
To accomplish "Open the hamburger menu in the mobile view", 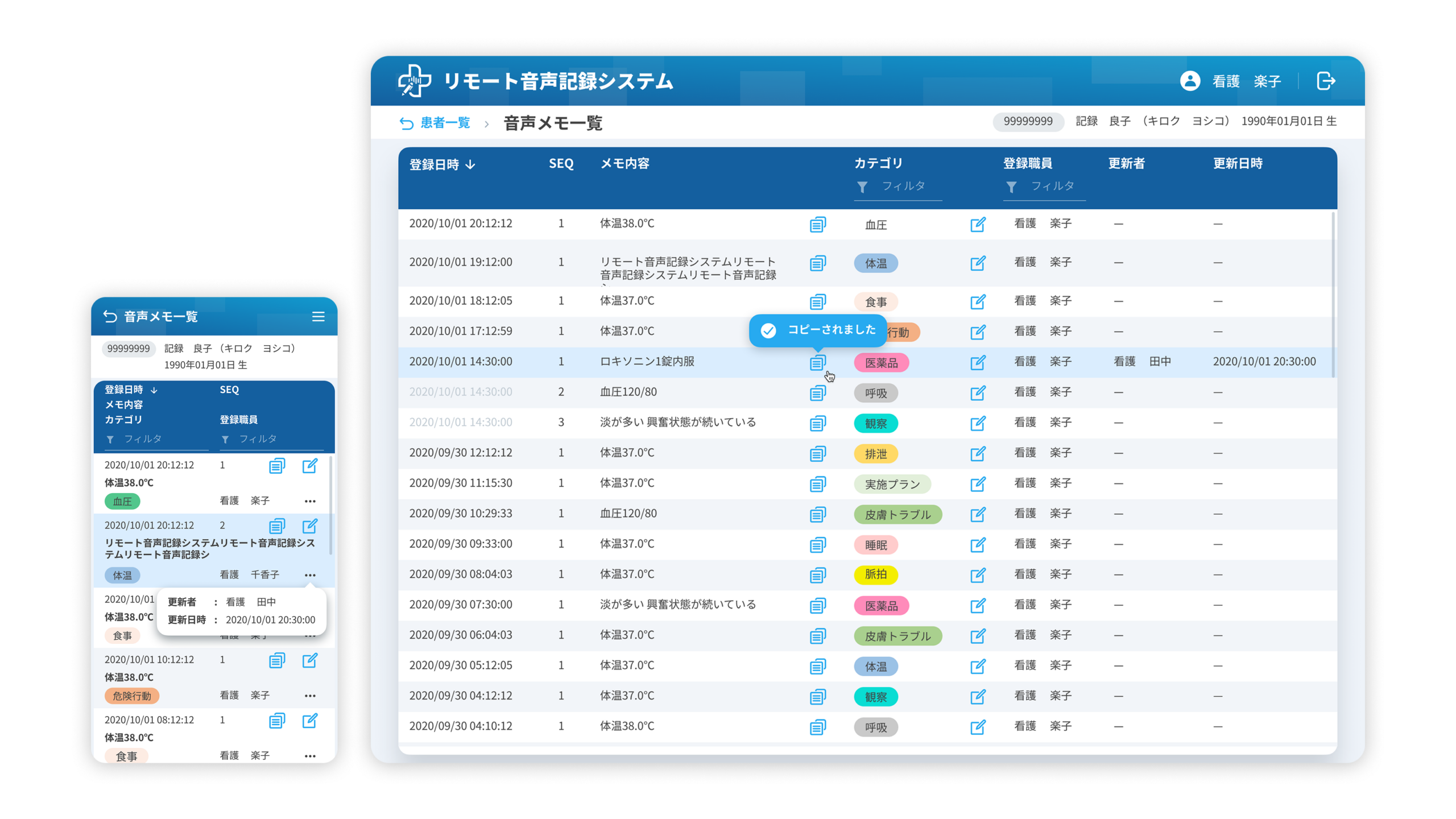I will (319, 317).
